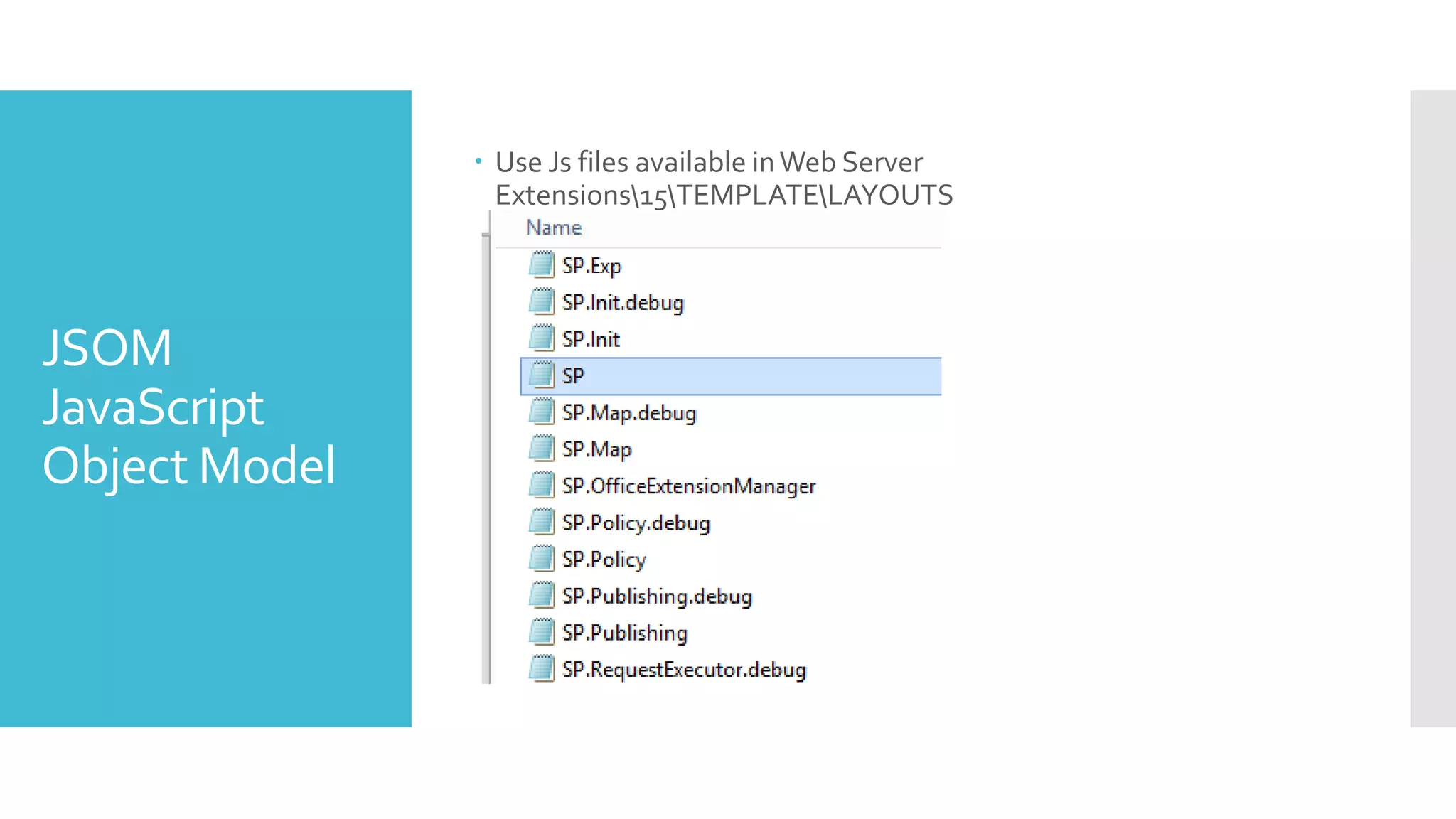This screenshot has height=819, width=1456.
Task: Sort files by the Name column header
Action: 554,227
